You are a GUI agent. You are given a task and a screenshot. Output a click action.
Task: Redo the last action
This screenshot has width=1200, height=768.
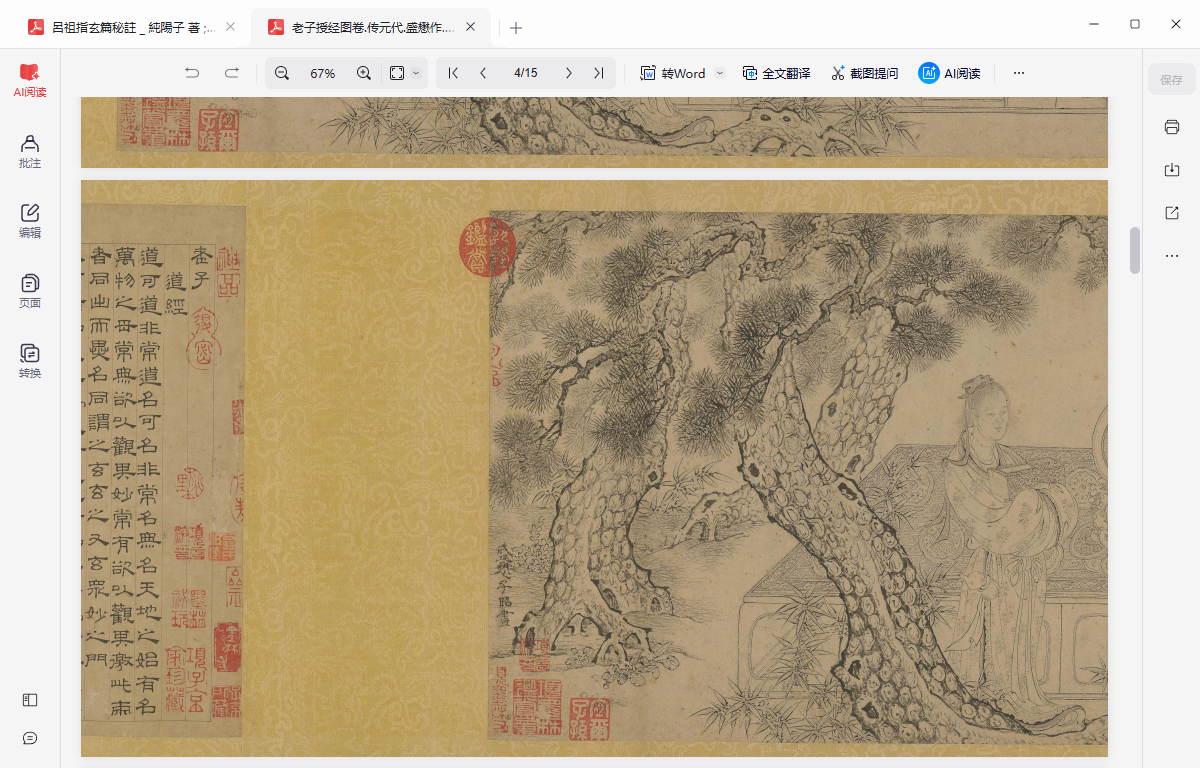232,73
